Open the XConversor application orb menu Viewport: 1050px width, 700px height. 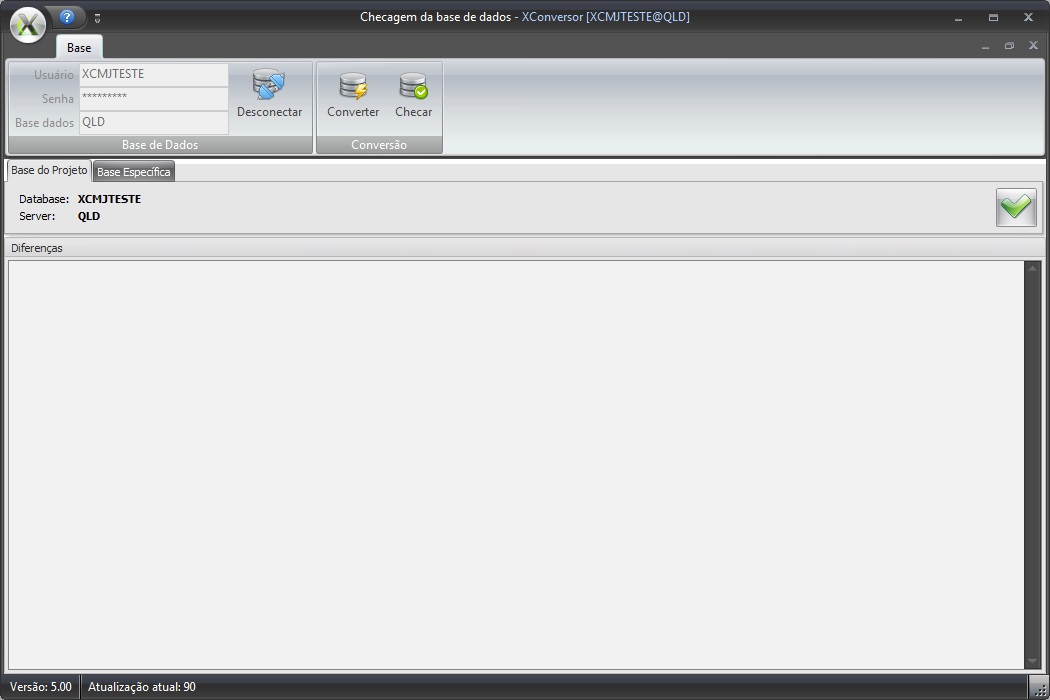pos(28,25)
